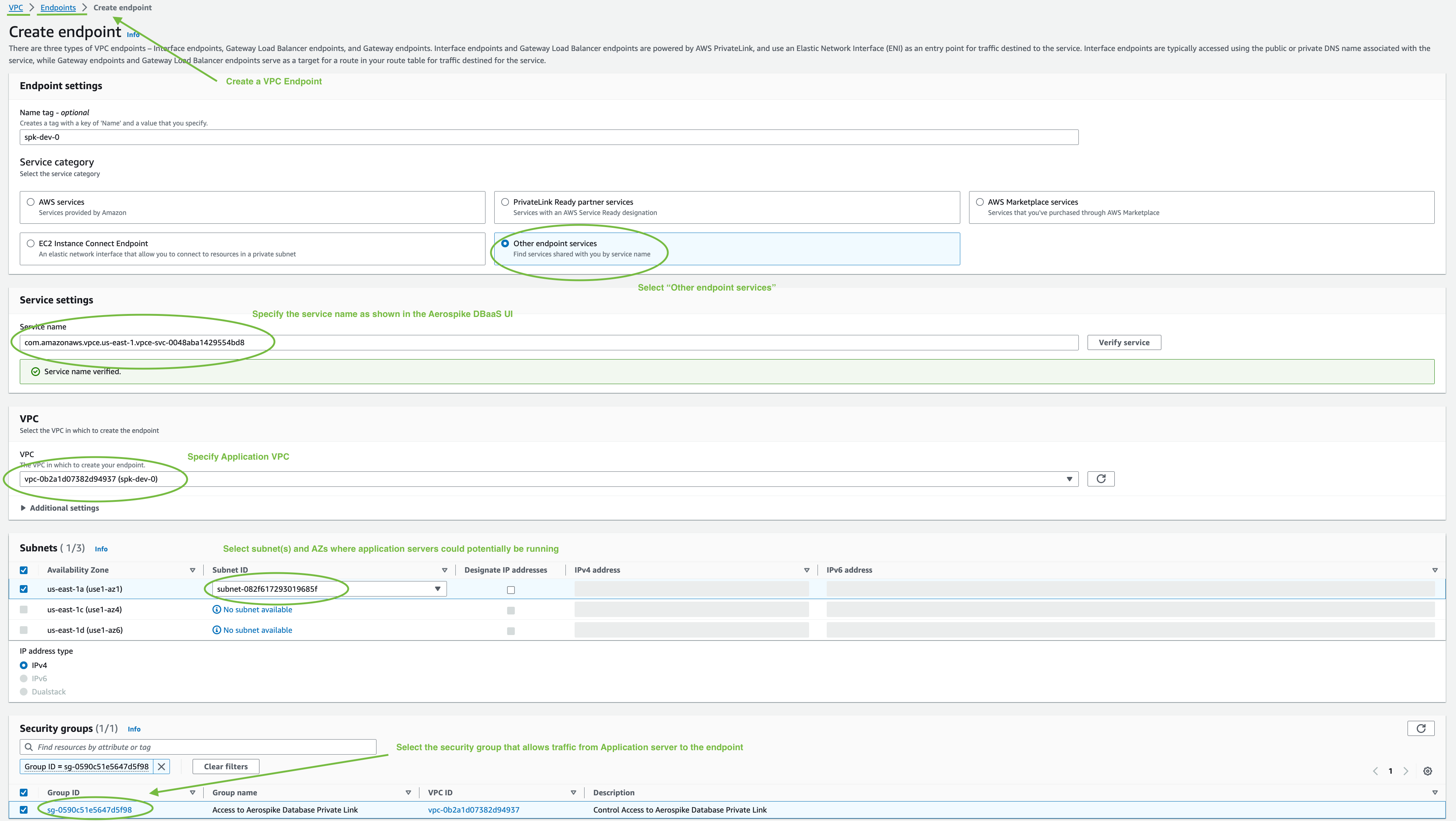Focus the security groups search field

tap(198, 747)
